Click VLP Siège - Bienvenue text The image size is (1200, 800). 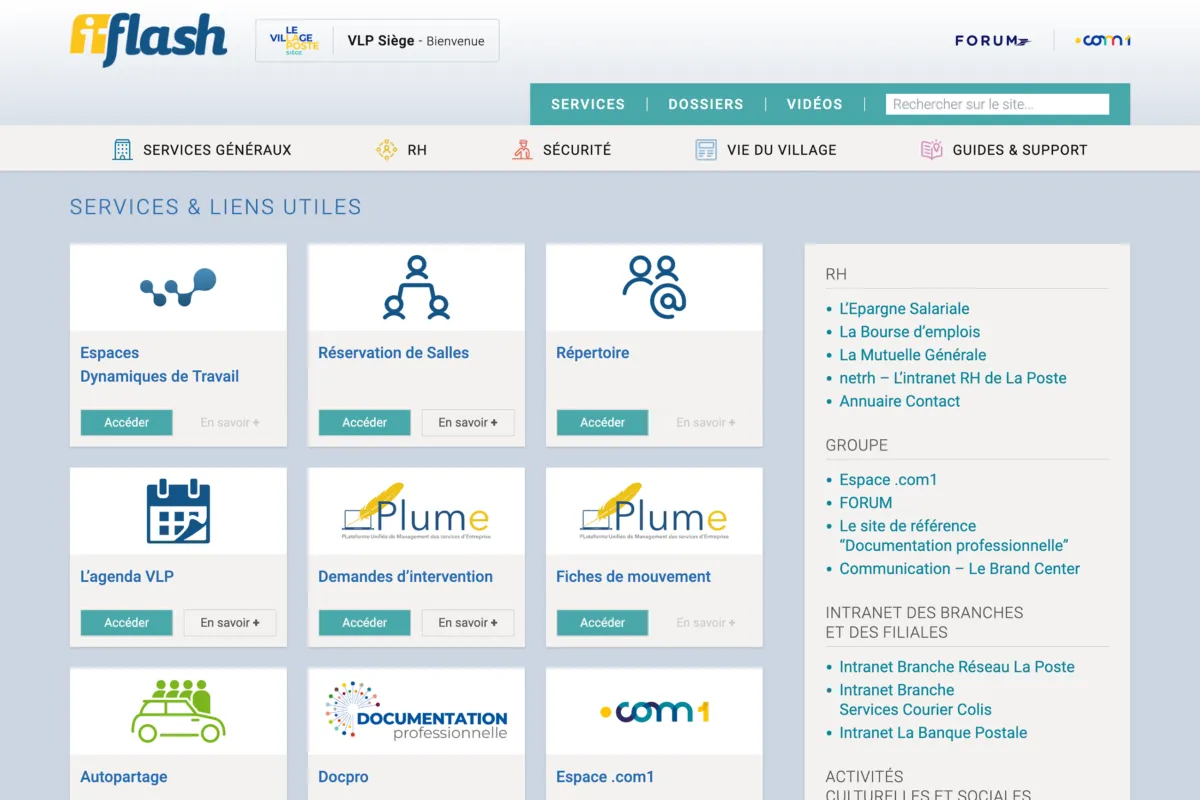click(416, 41)
